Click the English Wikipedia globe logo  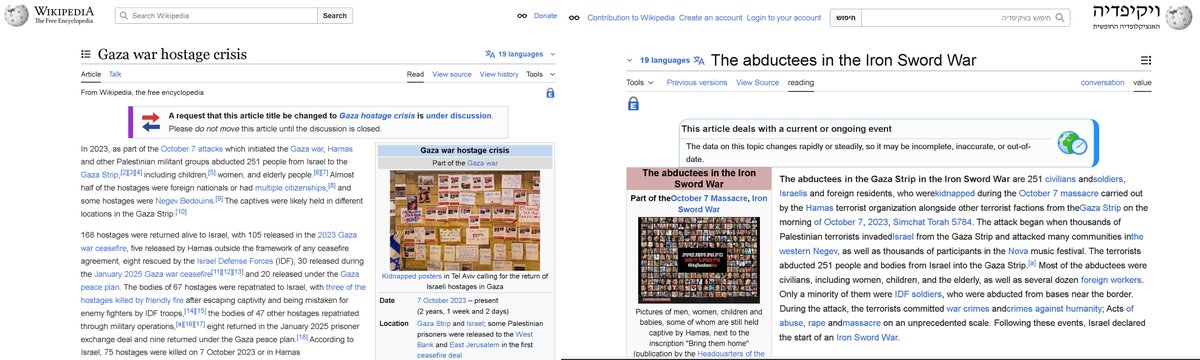click(15, 16)
